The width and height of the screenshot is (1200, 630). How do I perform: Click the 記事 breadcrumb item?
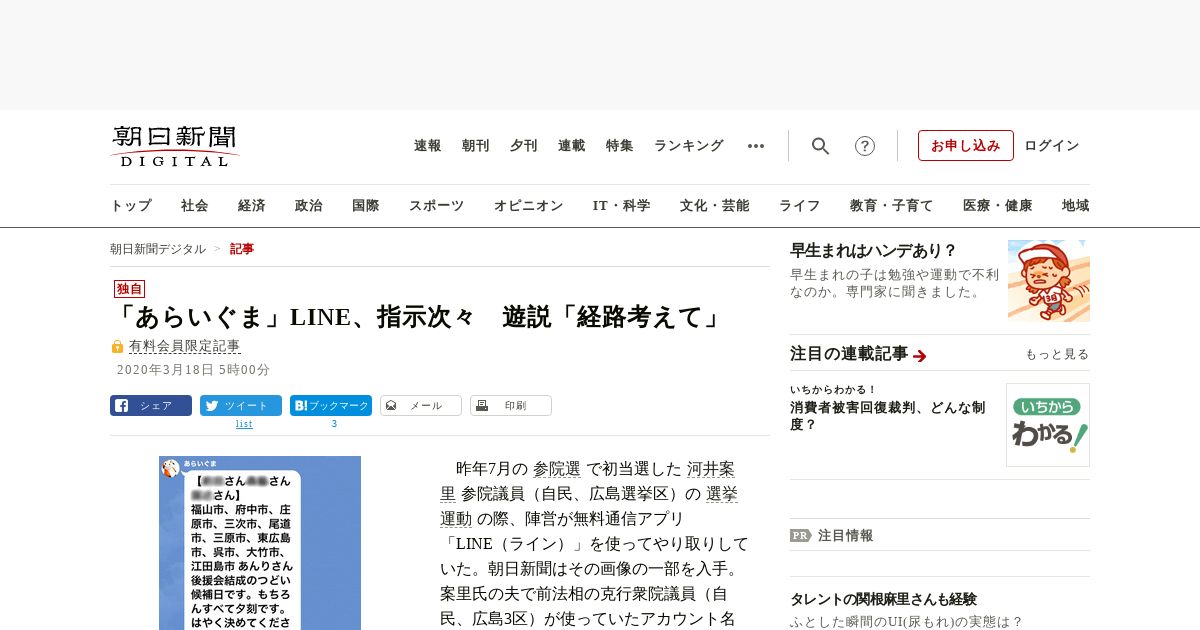click(242, 249)
